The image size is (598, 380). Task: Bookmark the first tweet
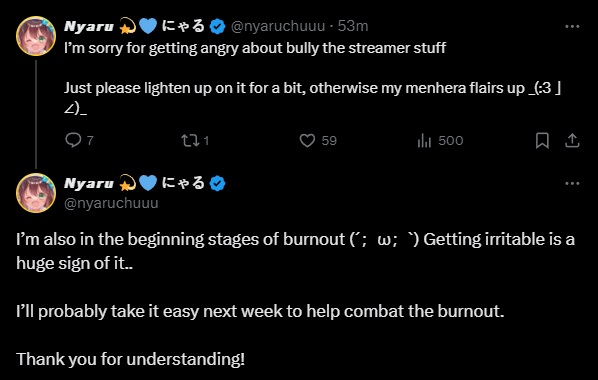coord(542,140)
